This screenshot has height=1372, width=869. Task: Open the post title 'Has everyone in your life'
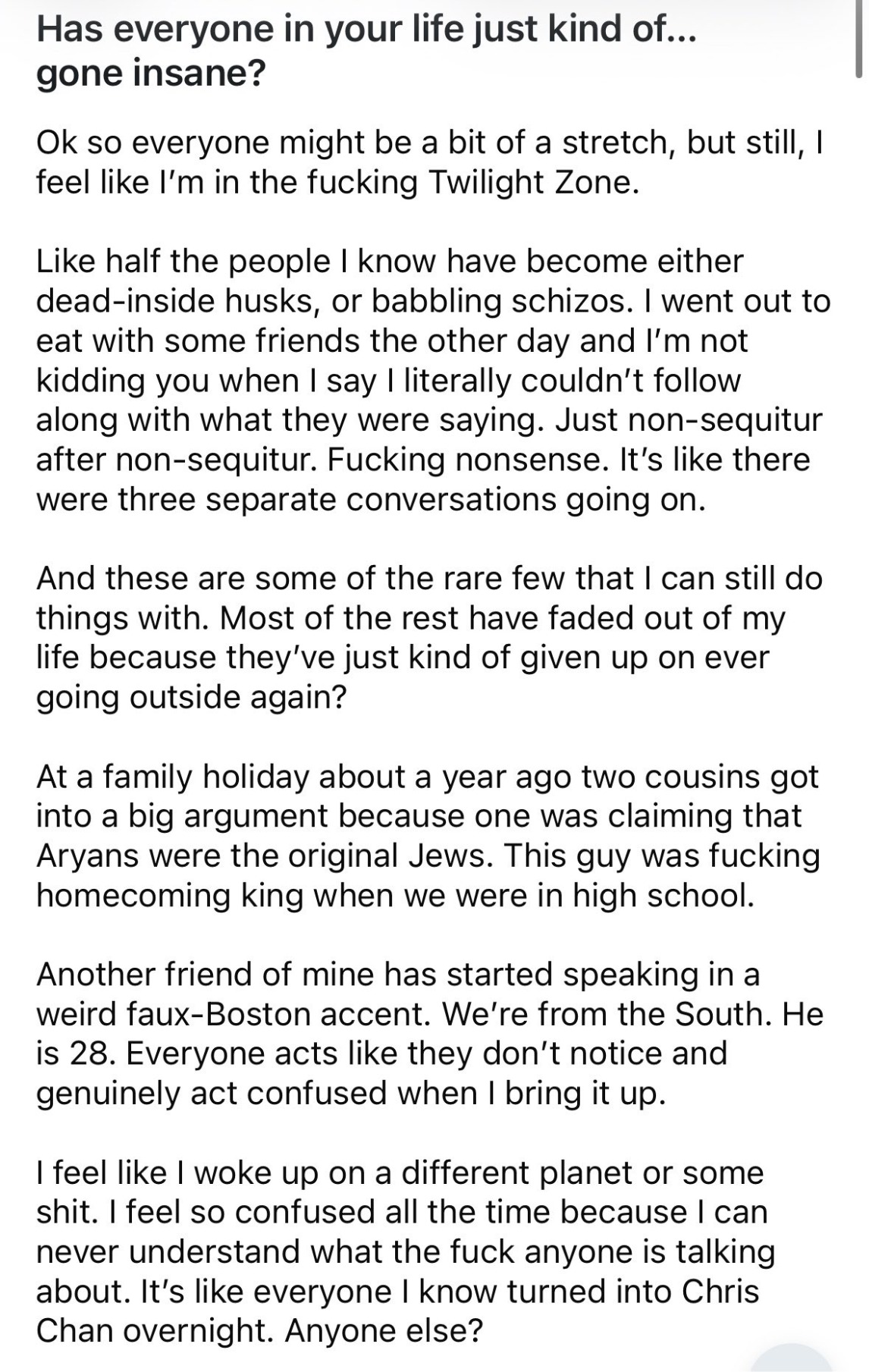coord(365,52)
